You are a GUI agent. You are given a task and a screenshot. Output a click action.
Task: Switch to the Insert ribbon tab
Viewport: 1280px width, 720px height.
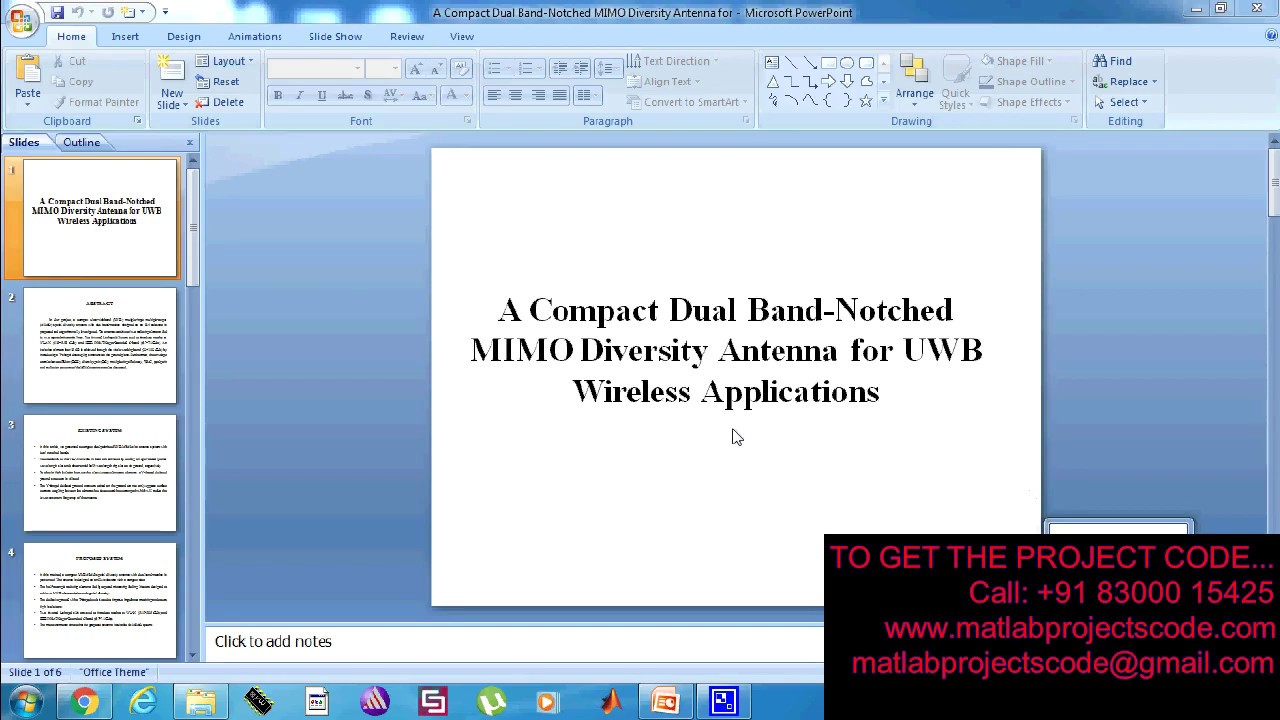tap(125, 36)
